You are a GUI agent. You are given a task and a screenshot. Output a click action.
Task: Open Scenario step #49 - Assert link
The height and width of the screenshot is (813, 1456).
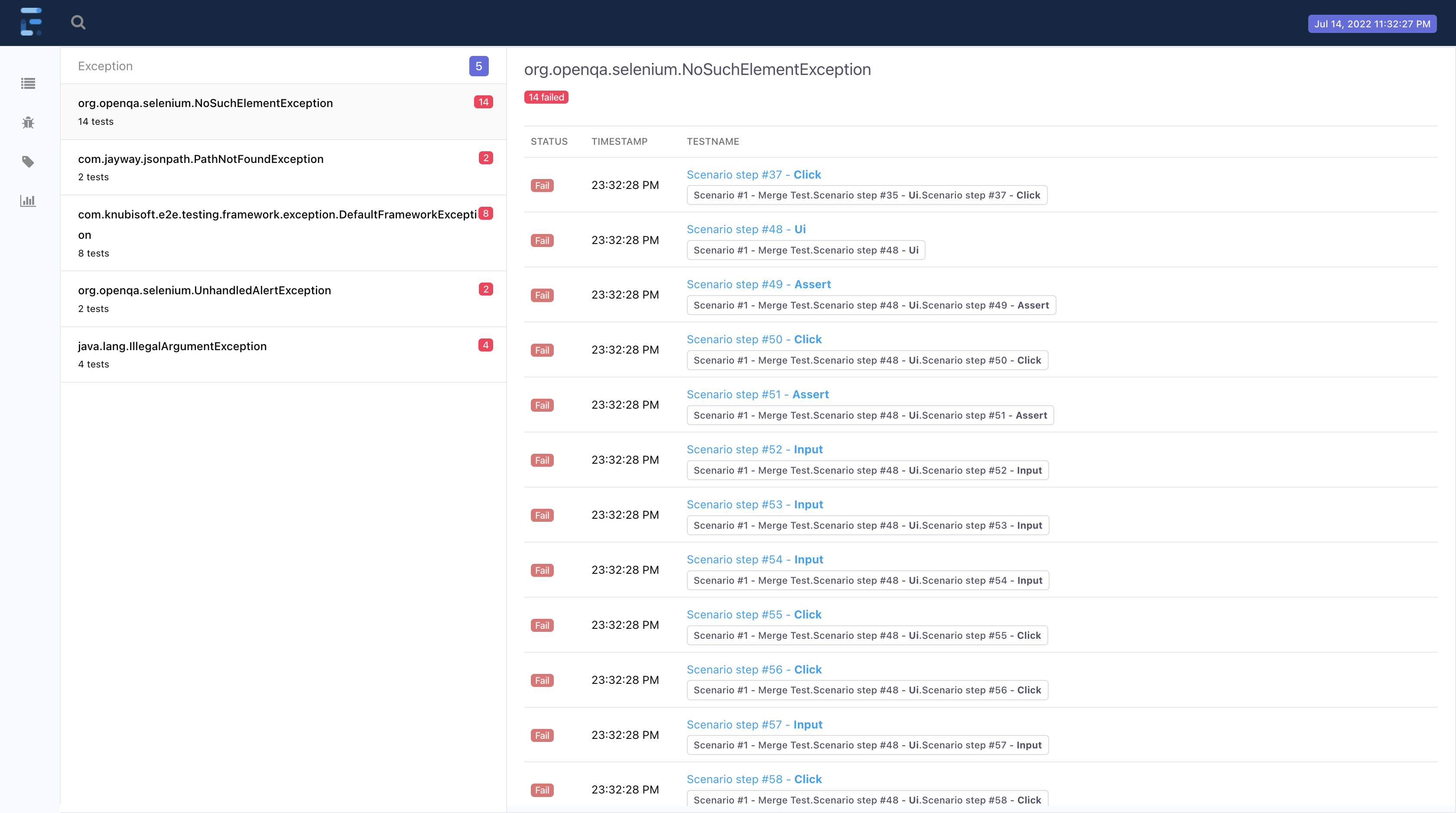point(758,284)
